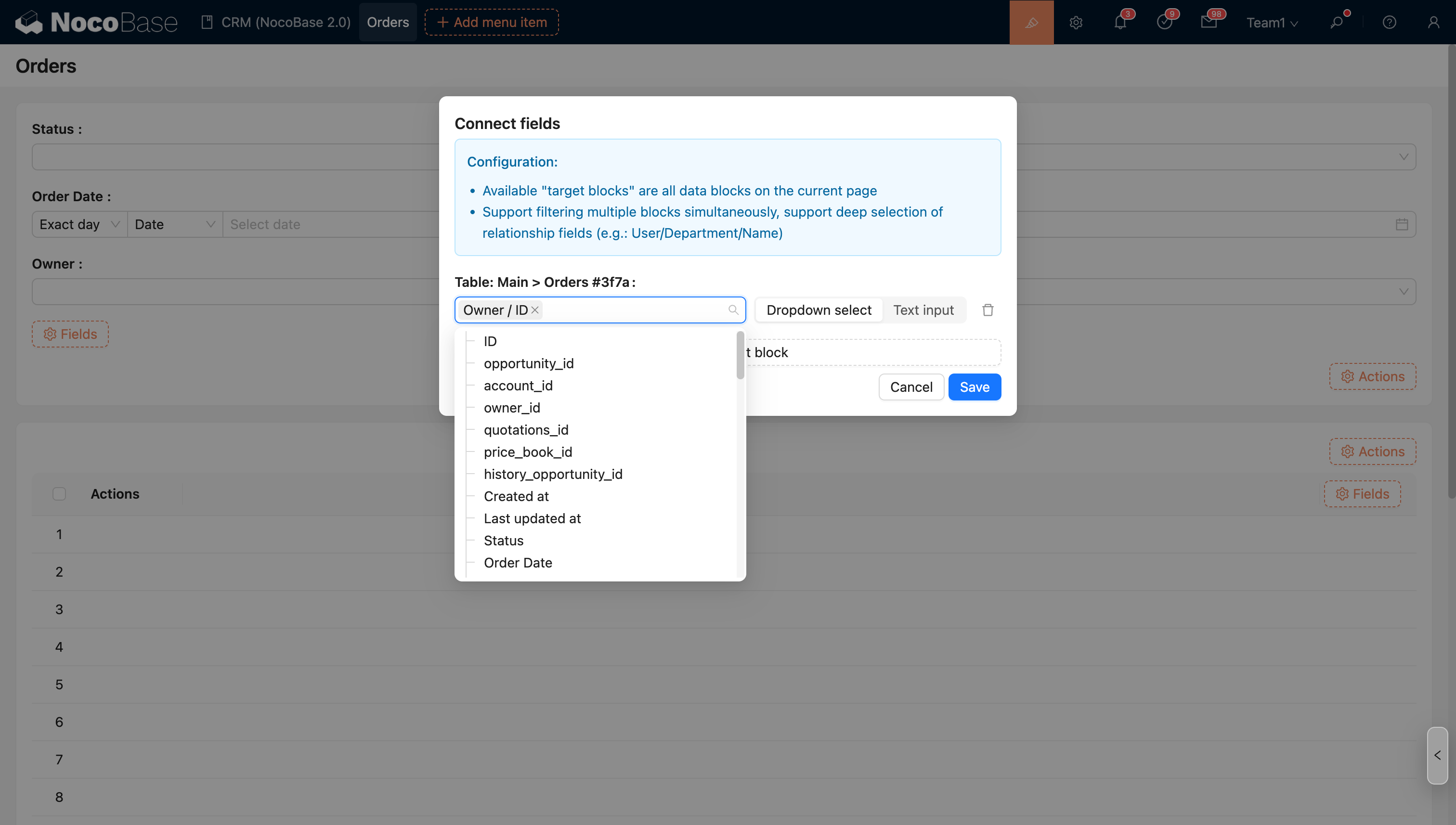Viewport: 1456px width, 825px height.
Task: Click the UI editor highlighter icon
Action: (1031, 22)
